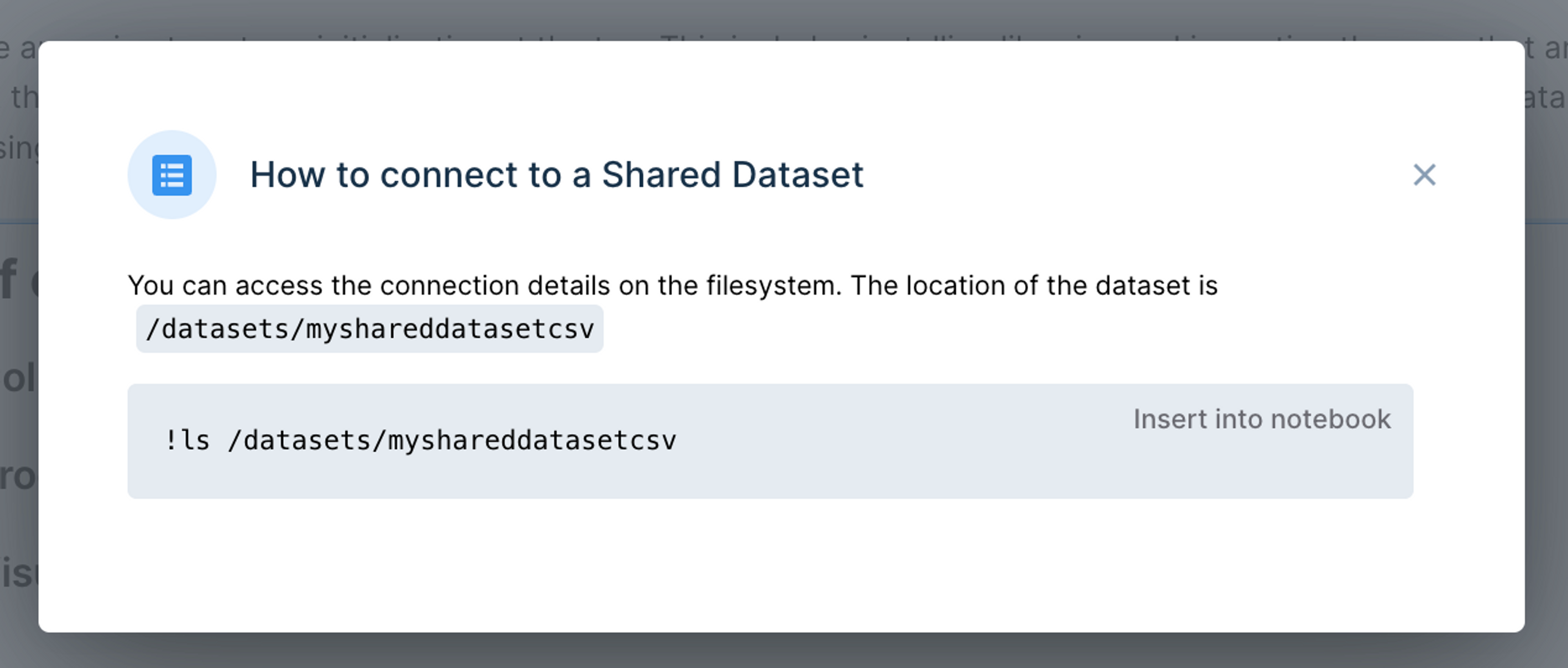Click the light blue circle behind dataset icon
Viewport: 1568px width, 668px height.
[171, 175]
